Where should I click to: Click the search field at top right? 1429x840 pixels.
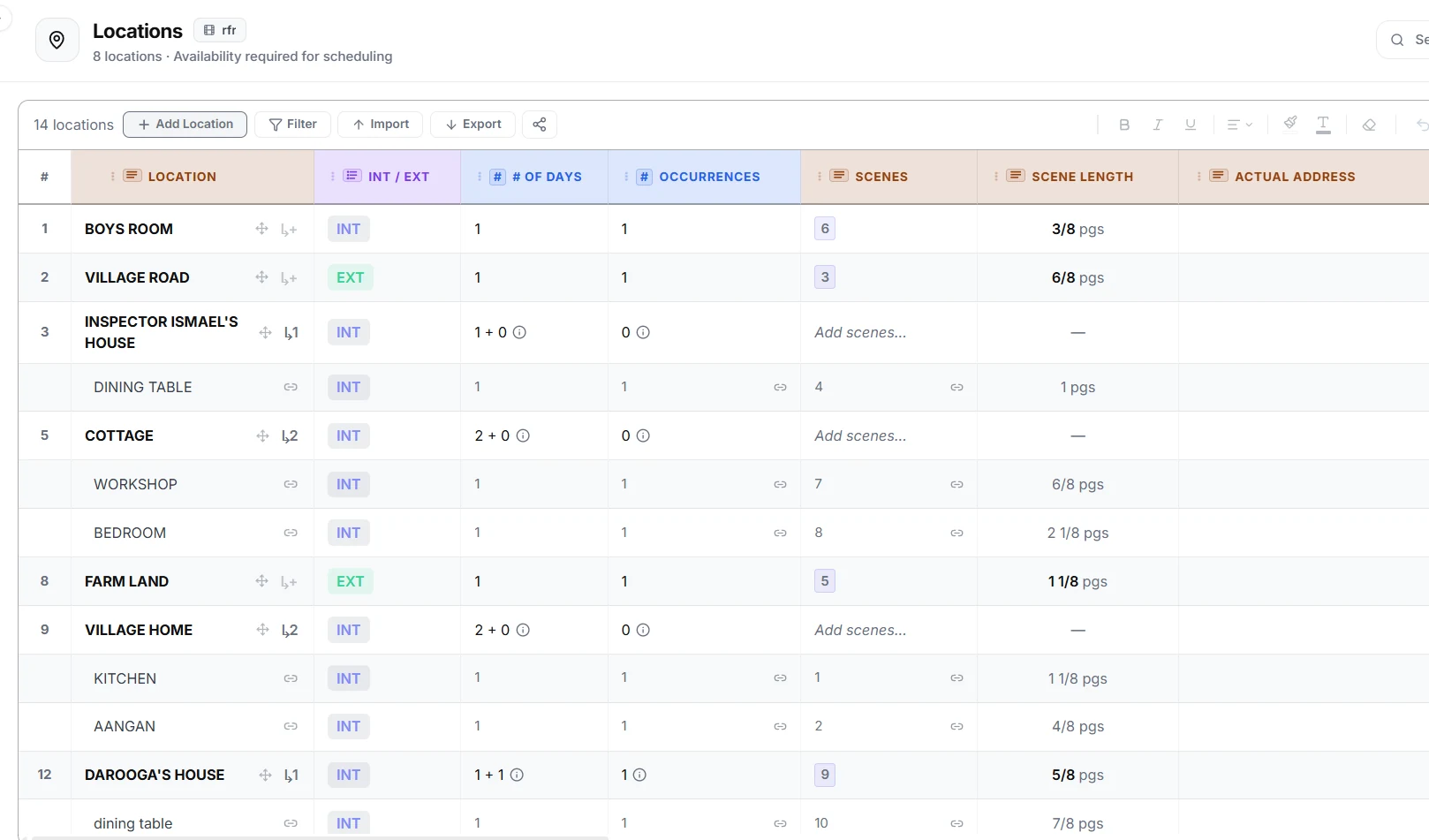click(x=1404, y=40)
